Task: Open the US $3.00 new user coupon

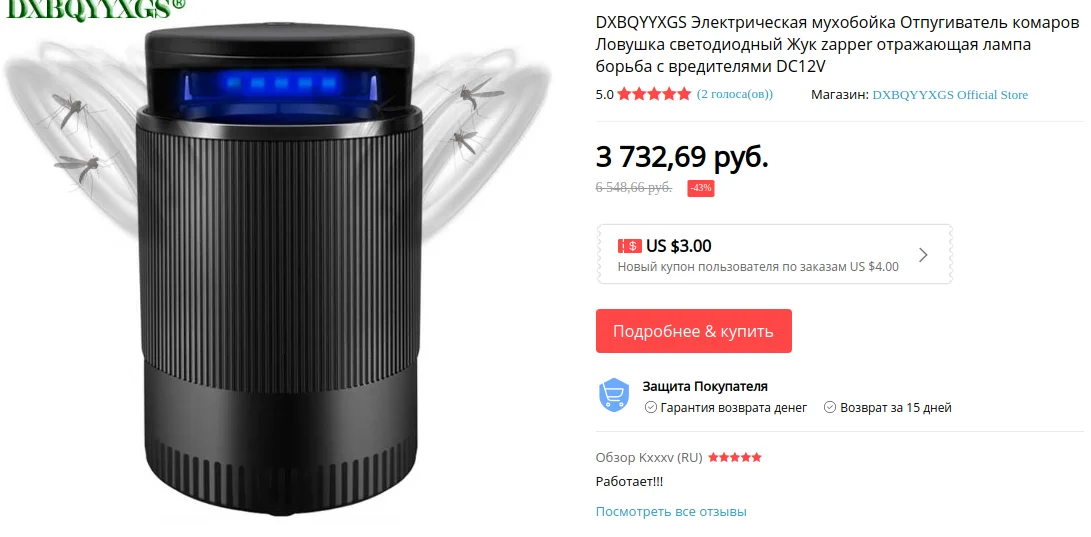Action: pos(774,254)
